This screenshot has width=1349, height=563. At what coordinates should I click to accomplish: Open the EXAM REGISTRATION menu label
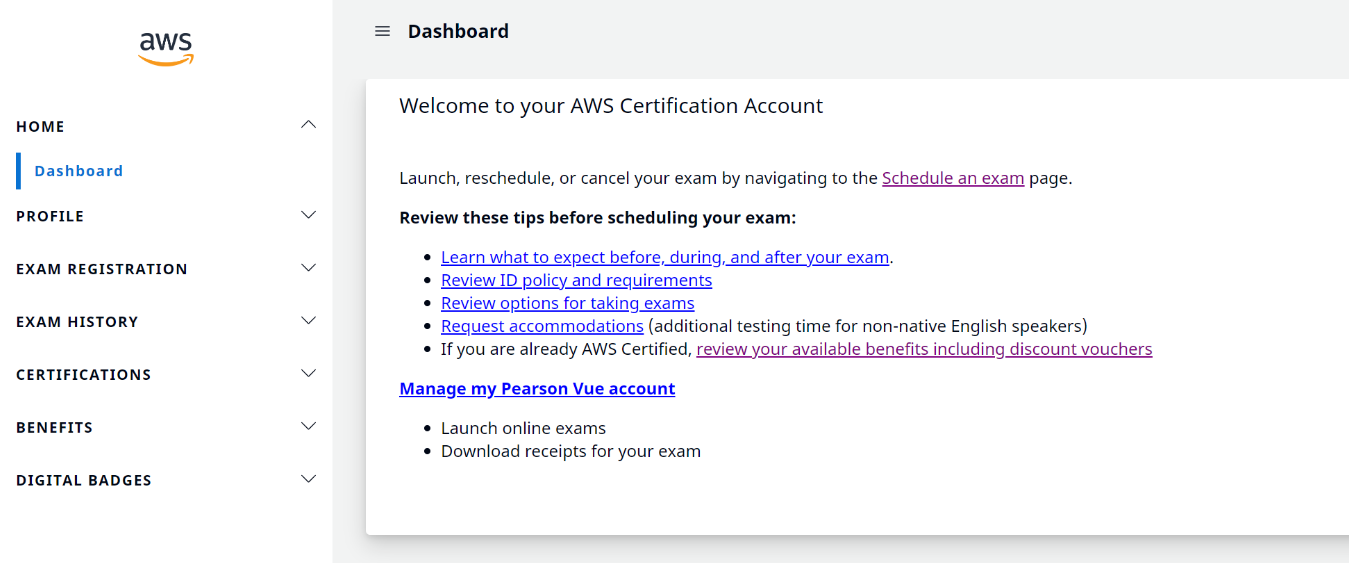click(x=102, y=269)
